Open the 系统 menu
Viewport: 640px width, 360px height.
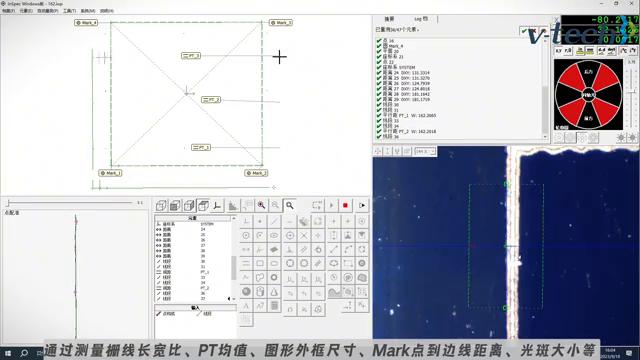(x=88, y=11)
